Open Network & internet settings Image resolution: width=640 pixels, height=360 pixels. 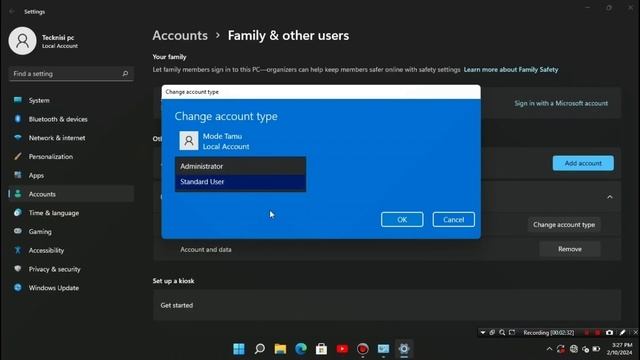click(71, 138)
